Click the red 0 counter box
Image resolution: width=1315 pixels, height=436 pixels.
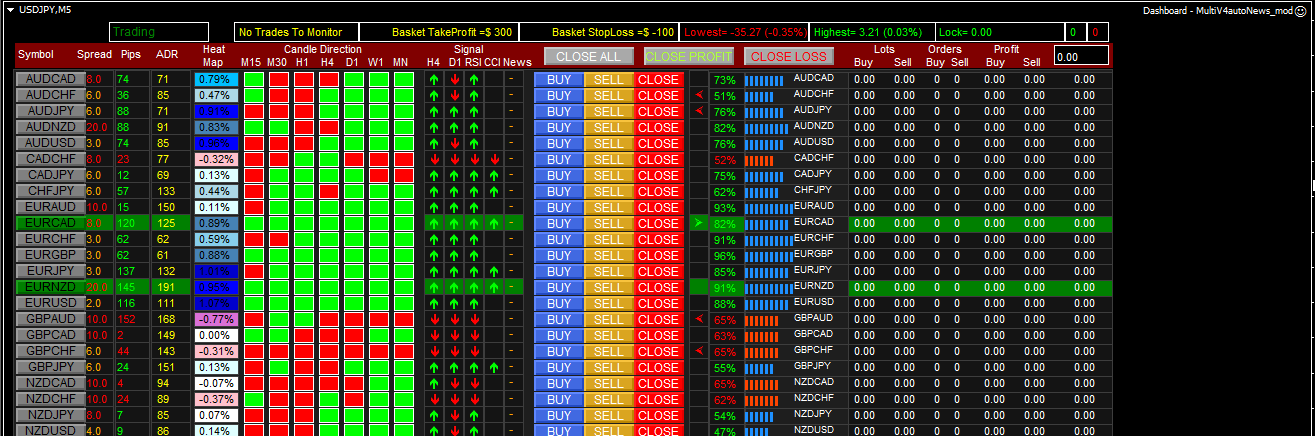1098,33
